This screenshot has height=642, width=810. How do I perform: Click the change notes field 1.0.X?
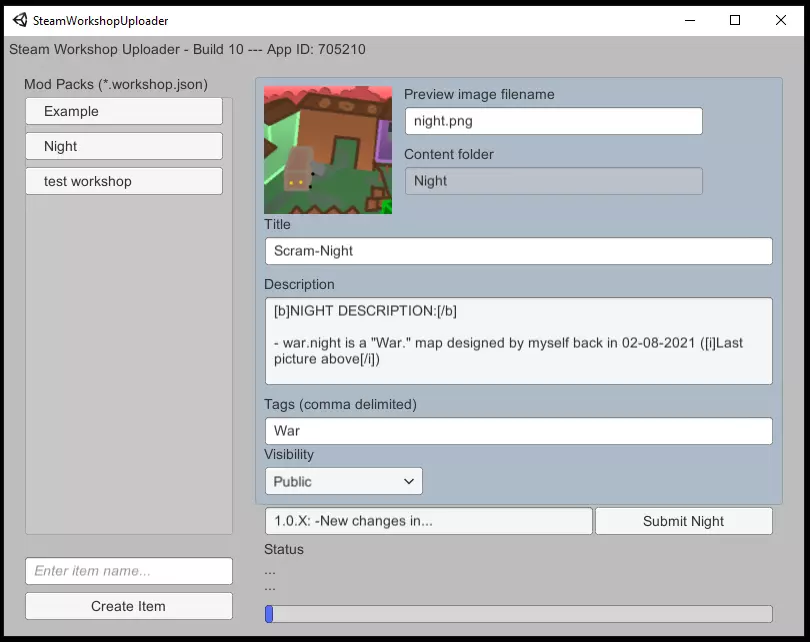[x=428, y=521]
